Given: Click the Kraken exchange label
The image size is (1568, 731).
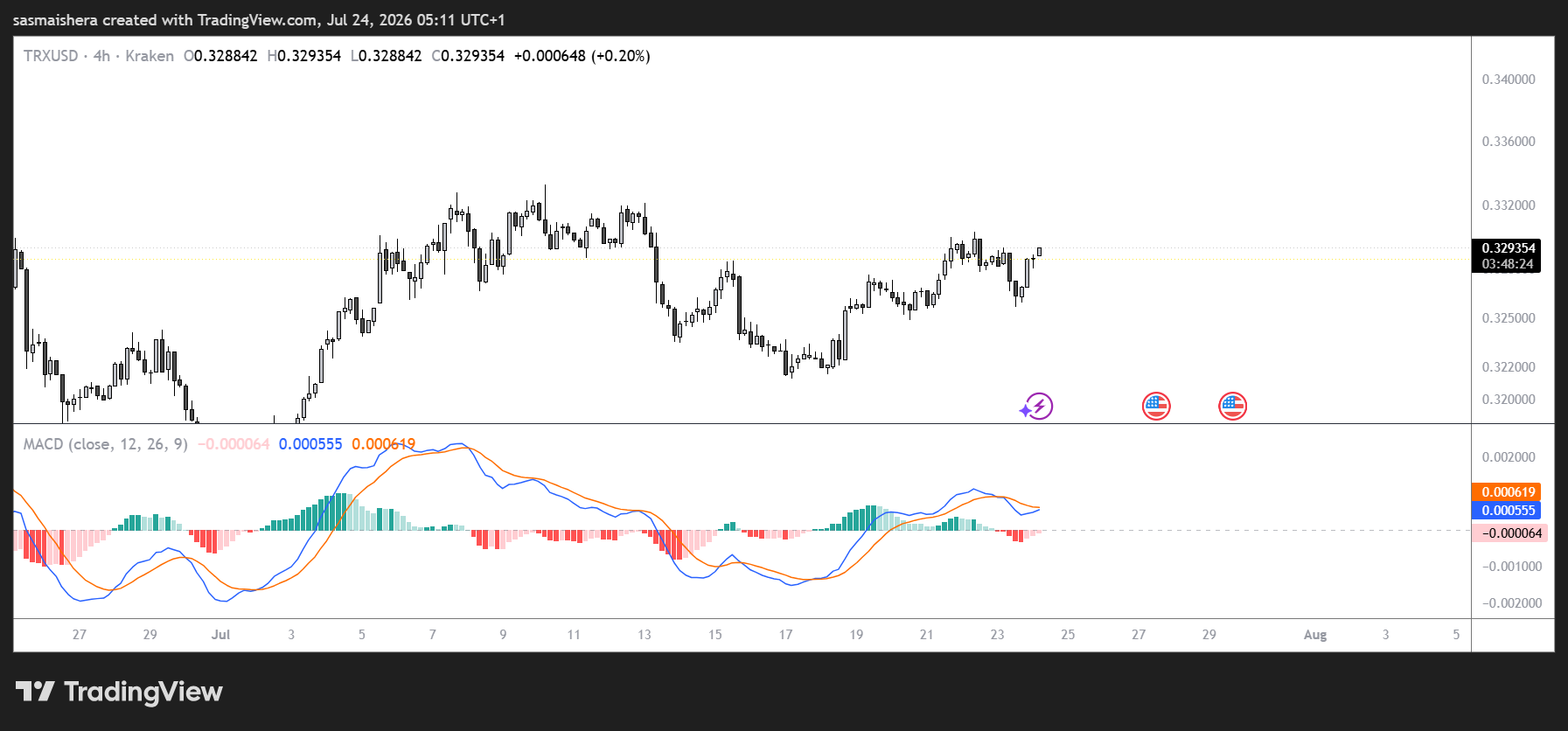Looking at the screenshot, I should (x=150, y=56).
